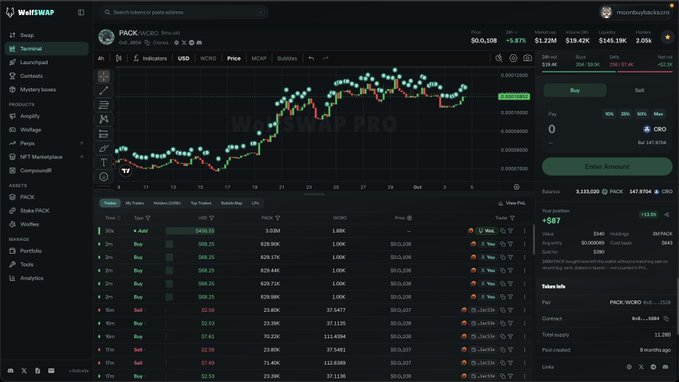Open chart settings gear icon

pos(513,58)
